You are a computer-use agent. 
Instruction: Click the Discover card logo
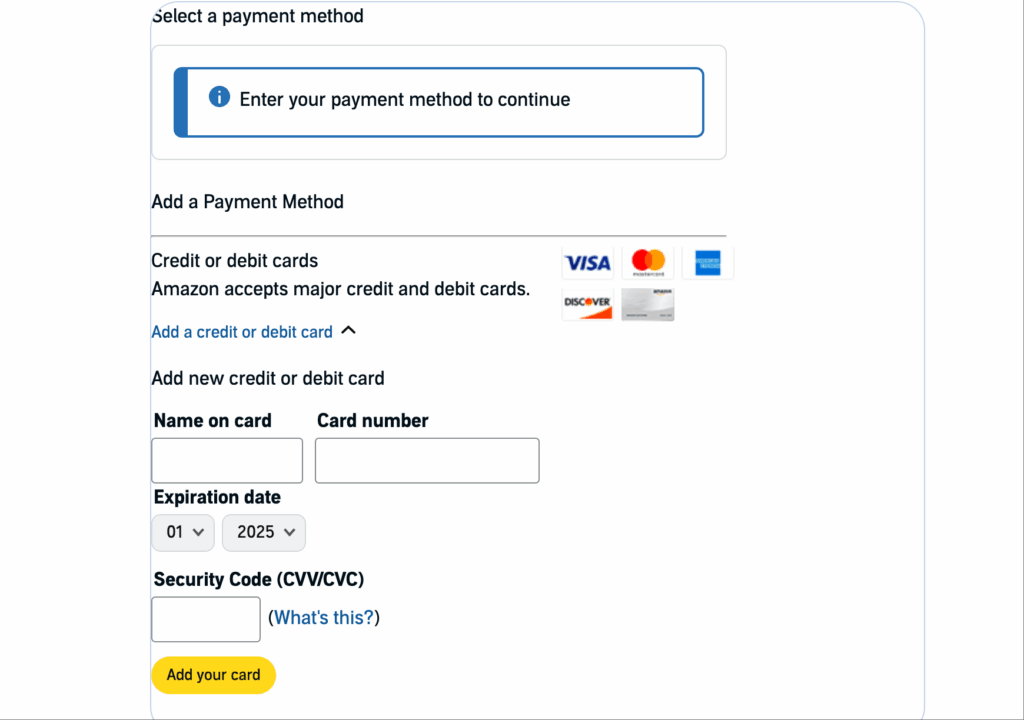tap(588, 304)
